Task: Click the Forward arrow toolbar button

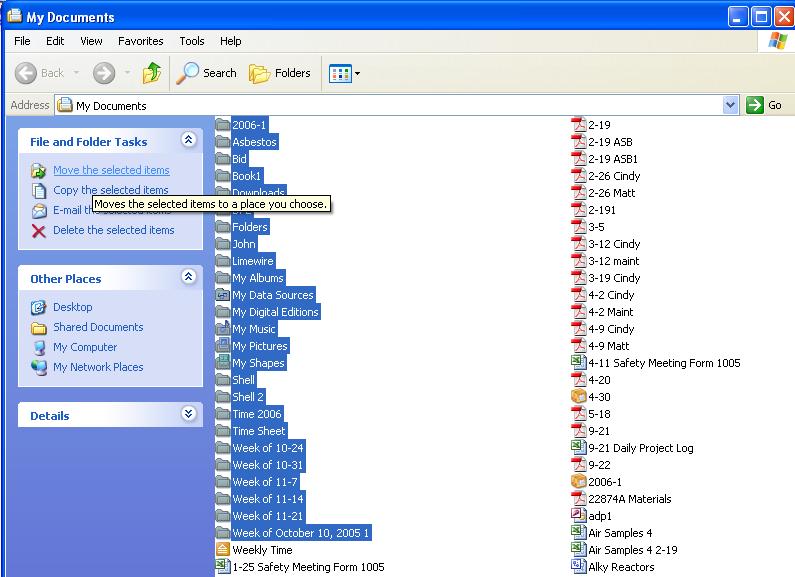Action: 104,73
